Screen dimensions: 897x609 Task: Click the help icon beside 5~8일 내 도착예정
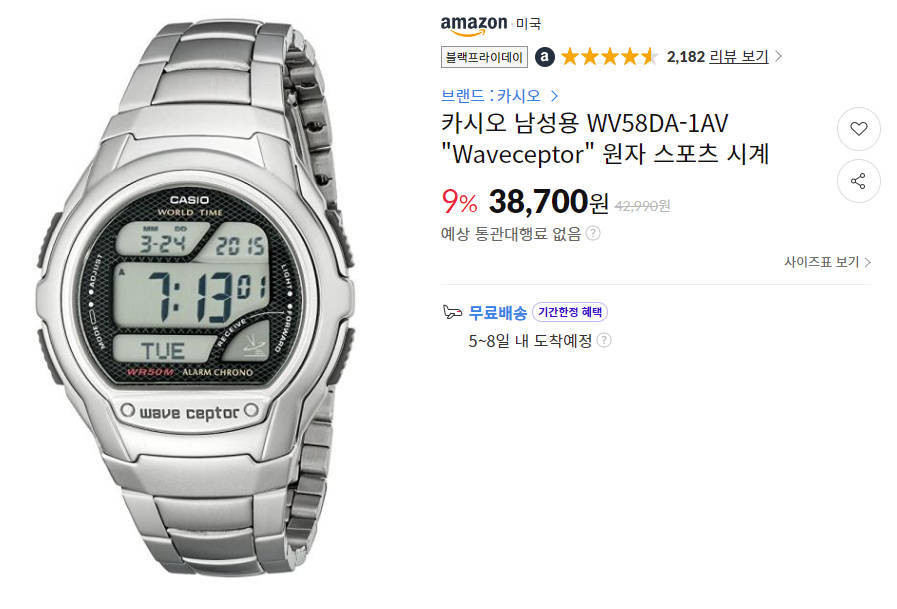[x=604, y=340]
